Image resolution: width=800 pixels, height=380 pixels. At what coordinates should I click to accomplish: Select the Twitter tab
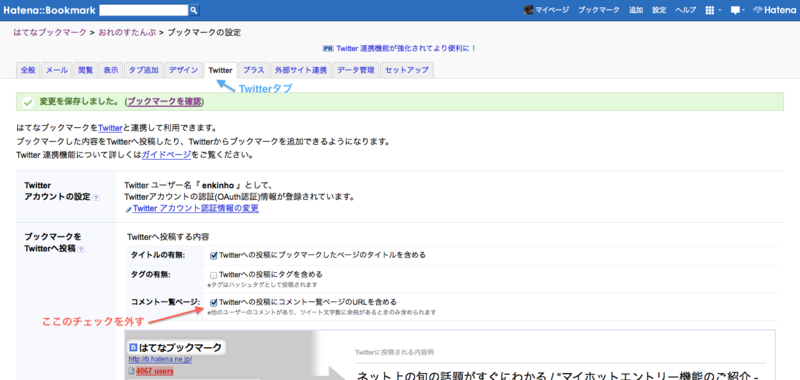[220, 70]
